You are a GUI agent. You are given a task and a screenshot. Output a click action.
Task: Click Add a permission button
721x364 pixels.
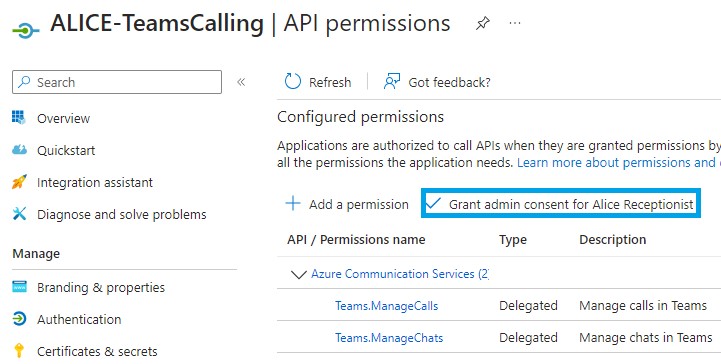click(347, 204)
